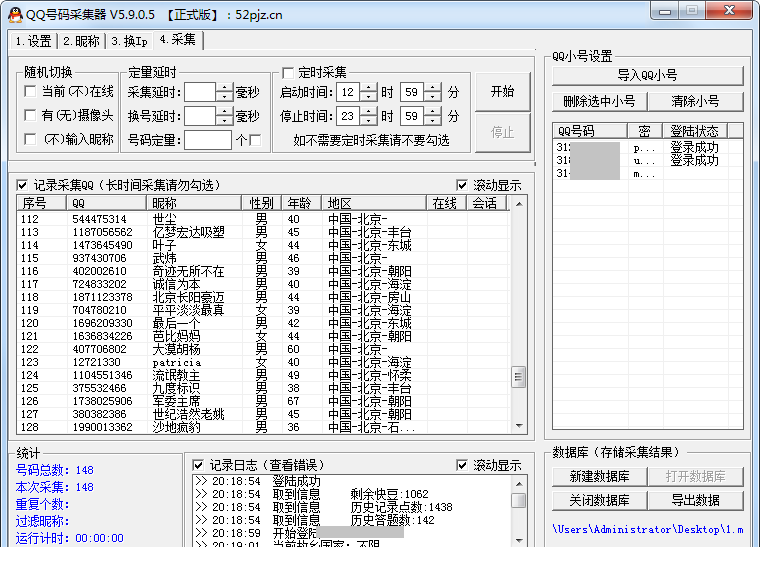
Task: Increase the 启动时间 hour value
Action: tap(369, 87)
